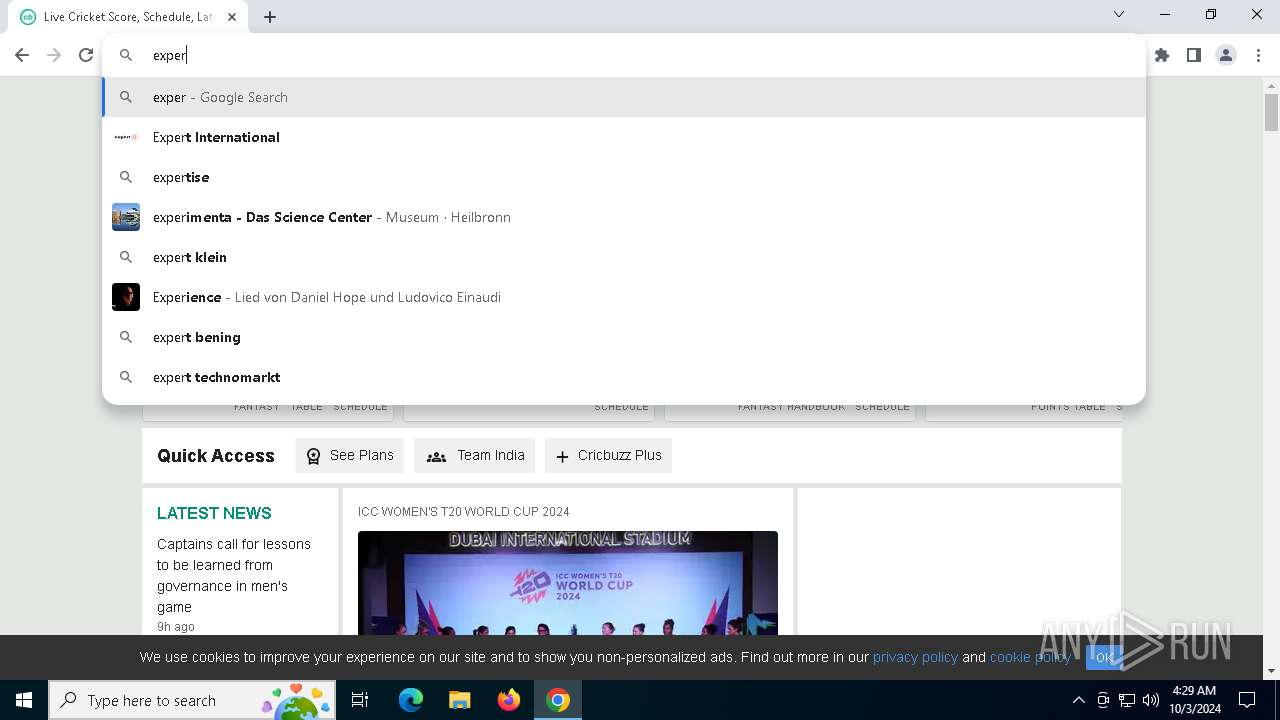Image resolution: width=1280 pixels, height=720 pixels.
Task: Open Chrome's three-dot menu
Action: click(x=1258, y=55)
